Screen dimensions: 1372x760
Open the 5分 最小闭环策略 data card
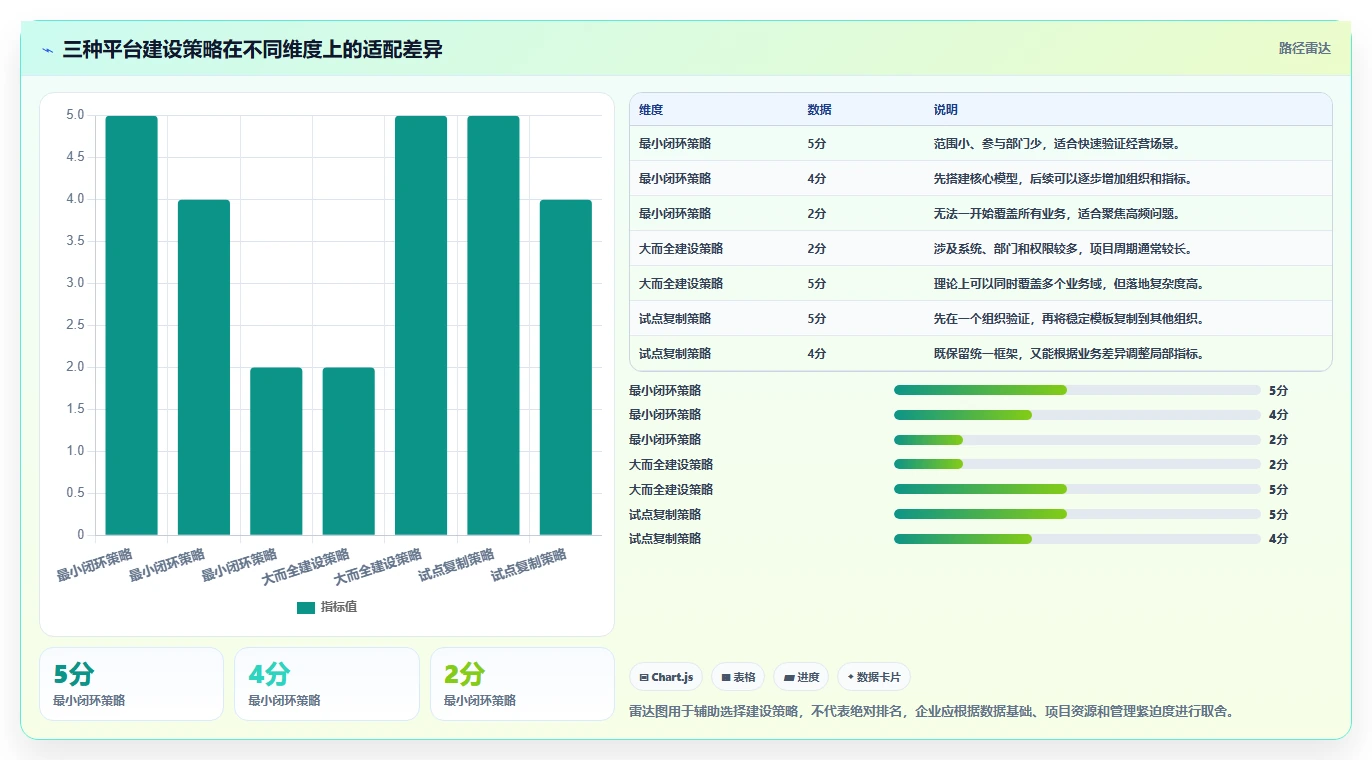[131, 684]
